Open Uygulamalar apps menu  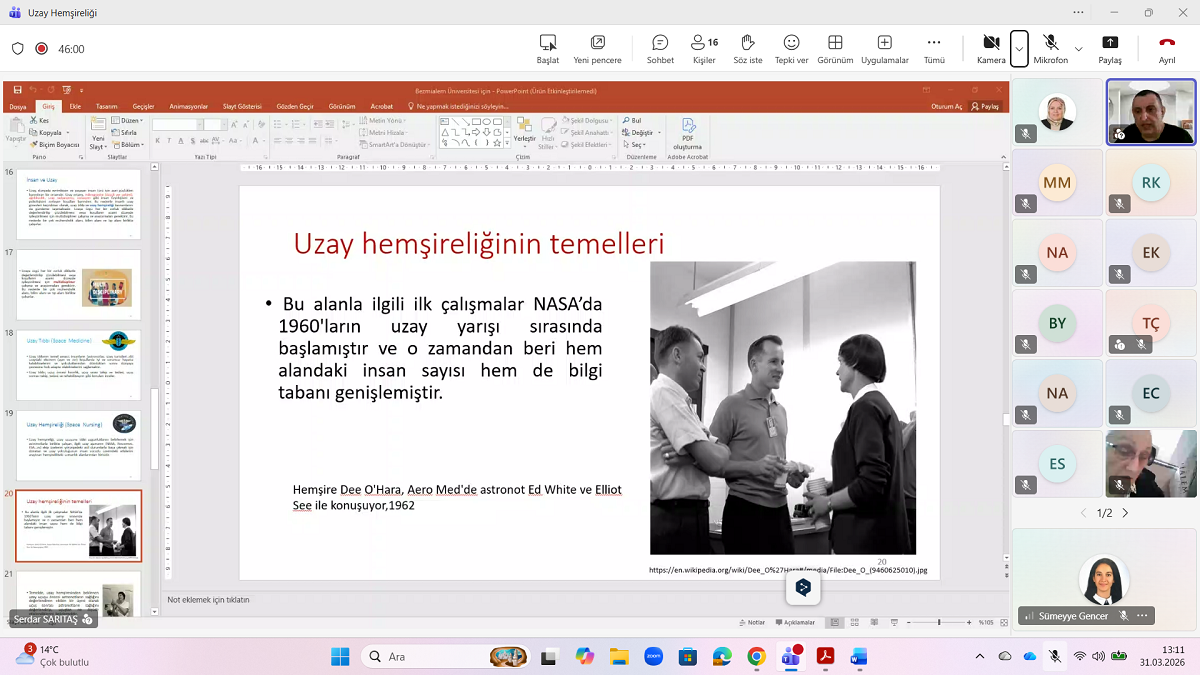884,48
